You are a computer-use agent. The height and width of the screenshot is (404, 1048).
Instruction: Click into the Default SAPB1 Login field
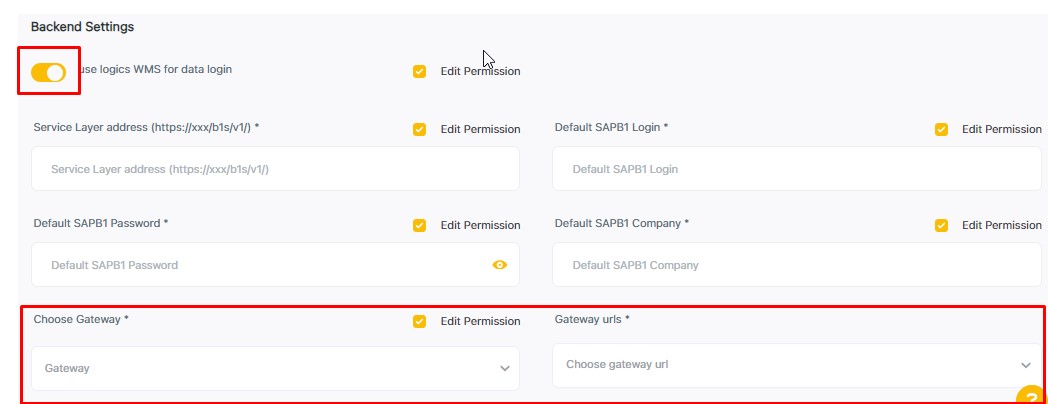pos(797,169)
